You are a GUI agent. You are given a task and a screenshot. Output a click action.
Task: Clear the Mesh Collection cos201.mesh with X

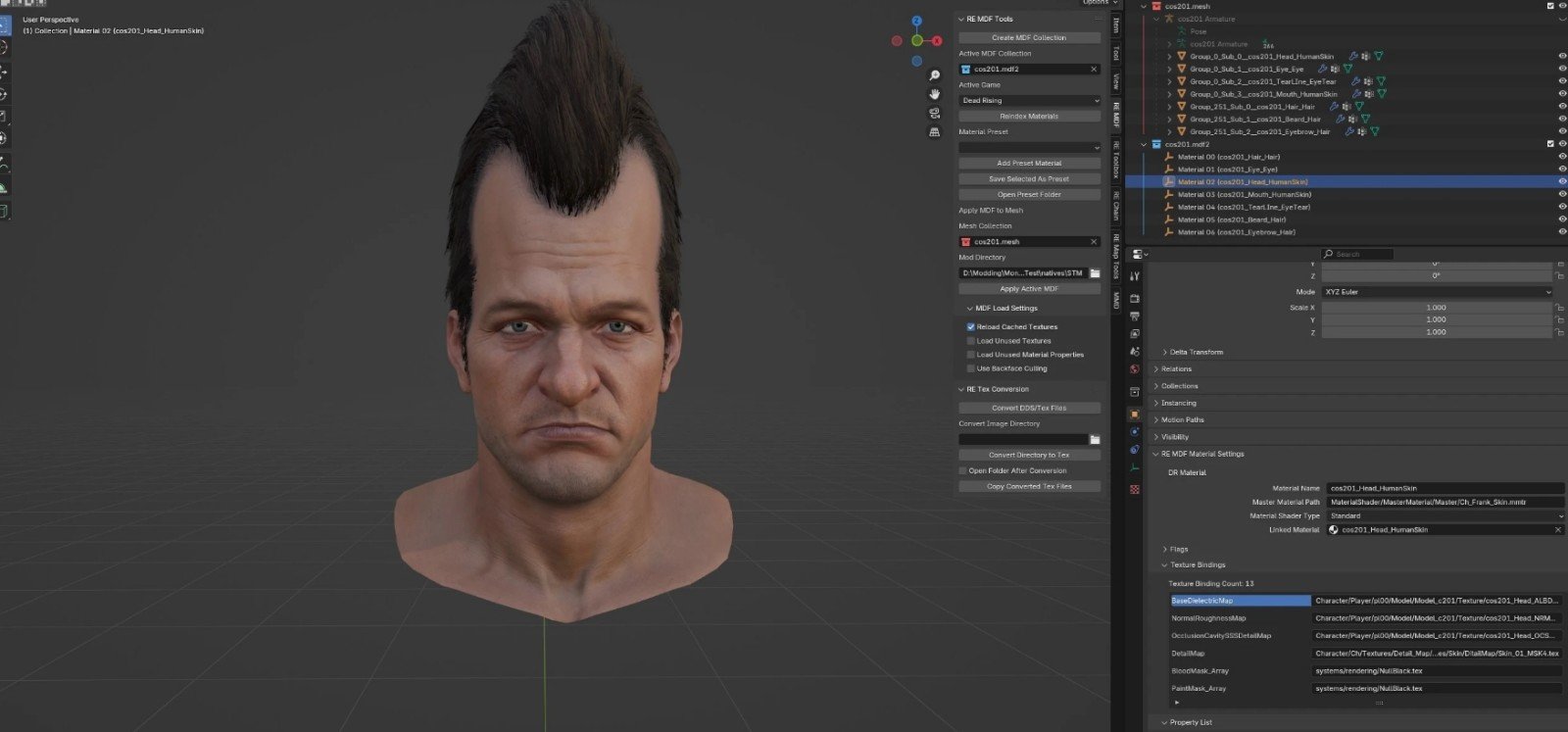[1094, 242]
